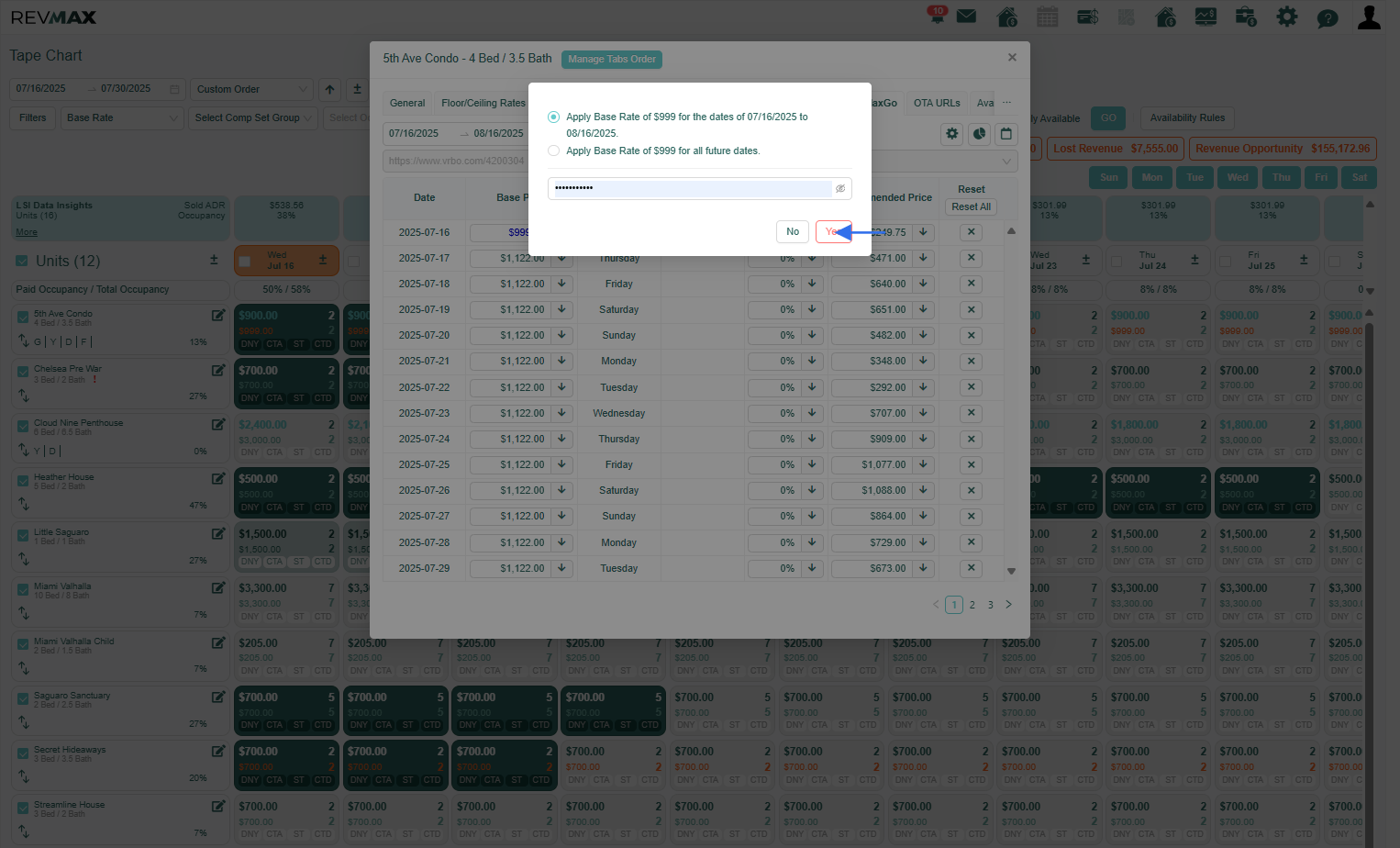1400x848 pixels.
Task: Click the Reset All button
Action: [x=971, y=207]
